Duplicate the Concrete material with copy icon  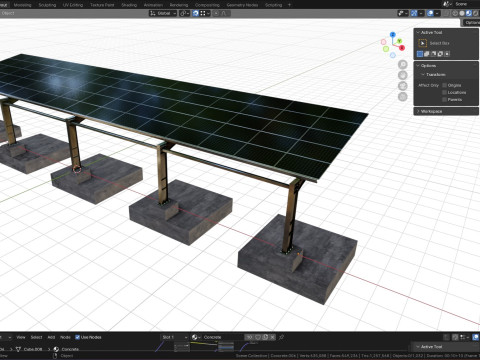tap(265, 337)
